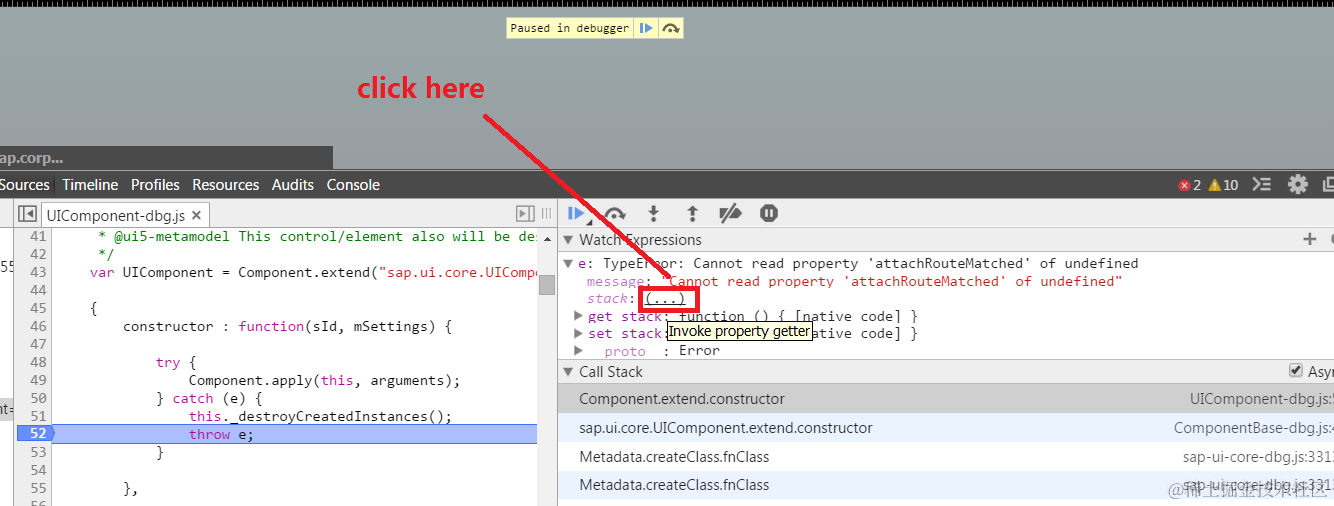Switch to the Sources panel

(x=24, y=185)
